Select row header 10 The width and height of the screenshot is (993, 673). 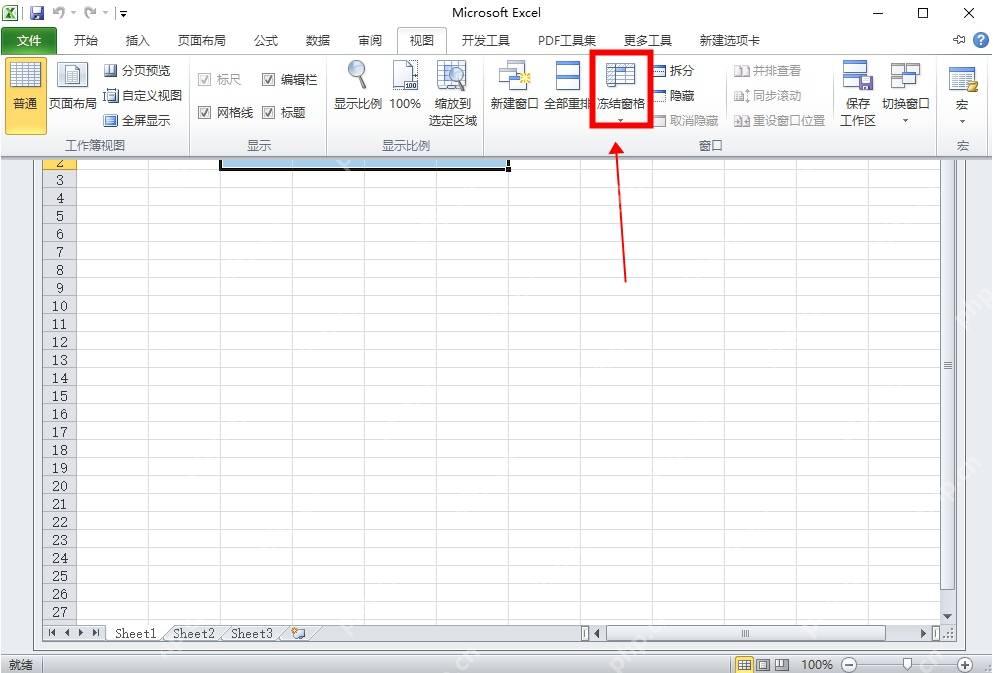coord(60,306)
